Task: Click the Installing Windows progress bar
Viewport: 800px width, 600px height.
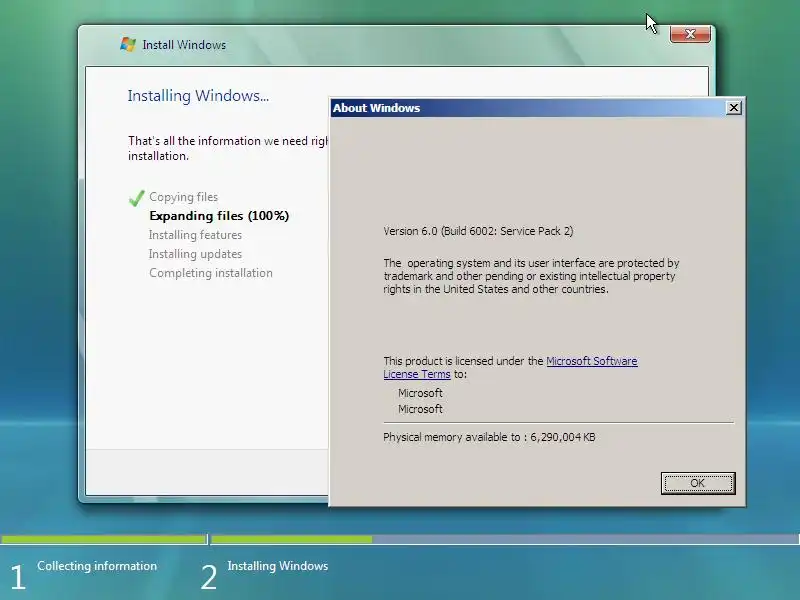Action: tap(505, 539)
